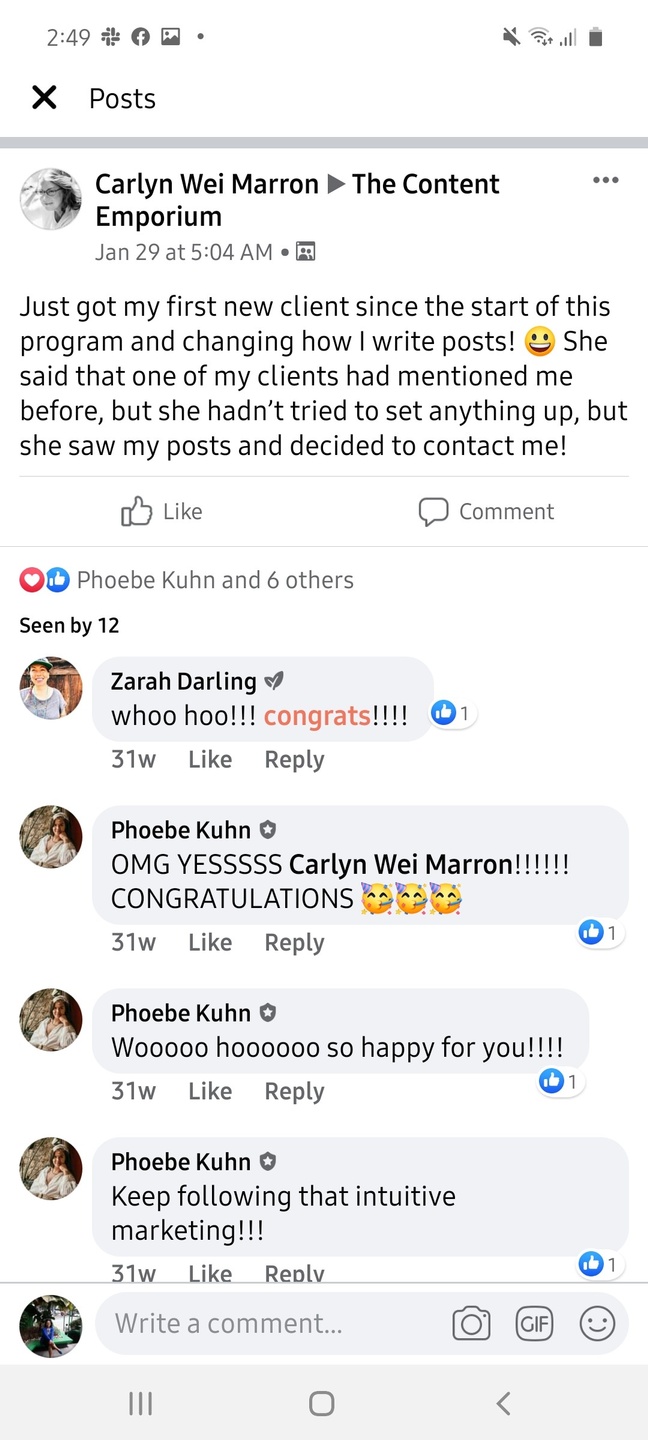Like Zarah Darling's comment
Screen dimensions: 648x1440
pyautogui.click(x=210, y=760)
